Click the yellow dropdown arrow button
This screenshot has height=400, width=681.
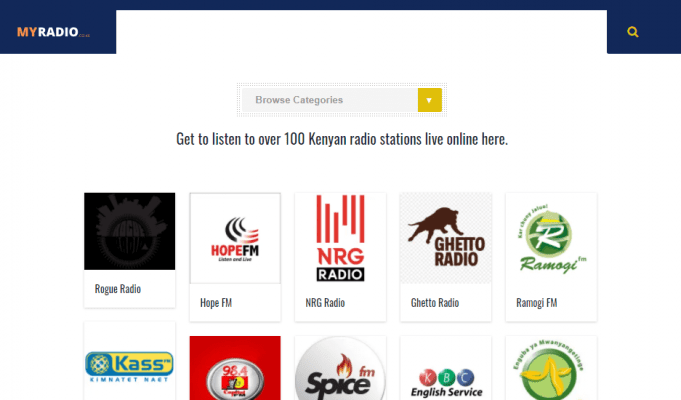coord(430,100)
